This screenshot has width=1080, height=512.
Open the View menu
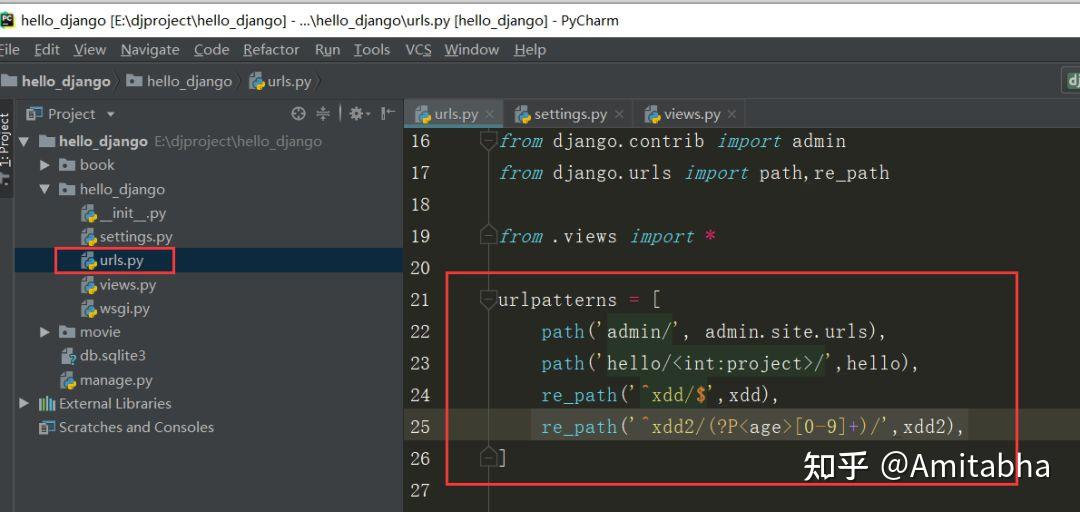tap(90, 50)
